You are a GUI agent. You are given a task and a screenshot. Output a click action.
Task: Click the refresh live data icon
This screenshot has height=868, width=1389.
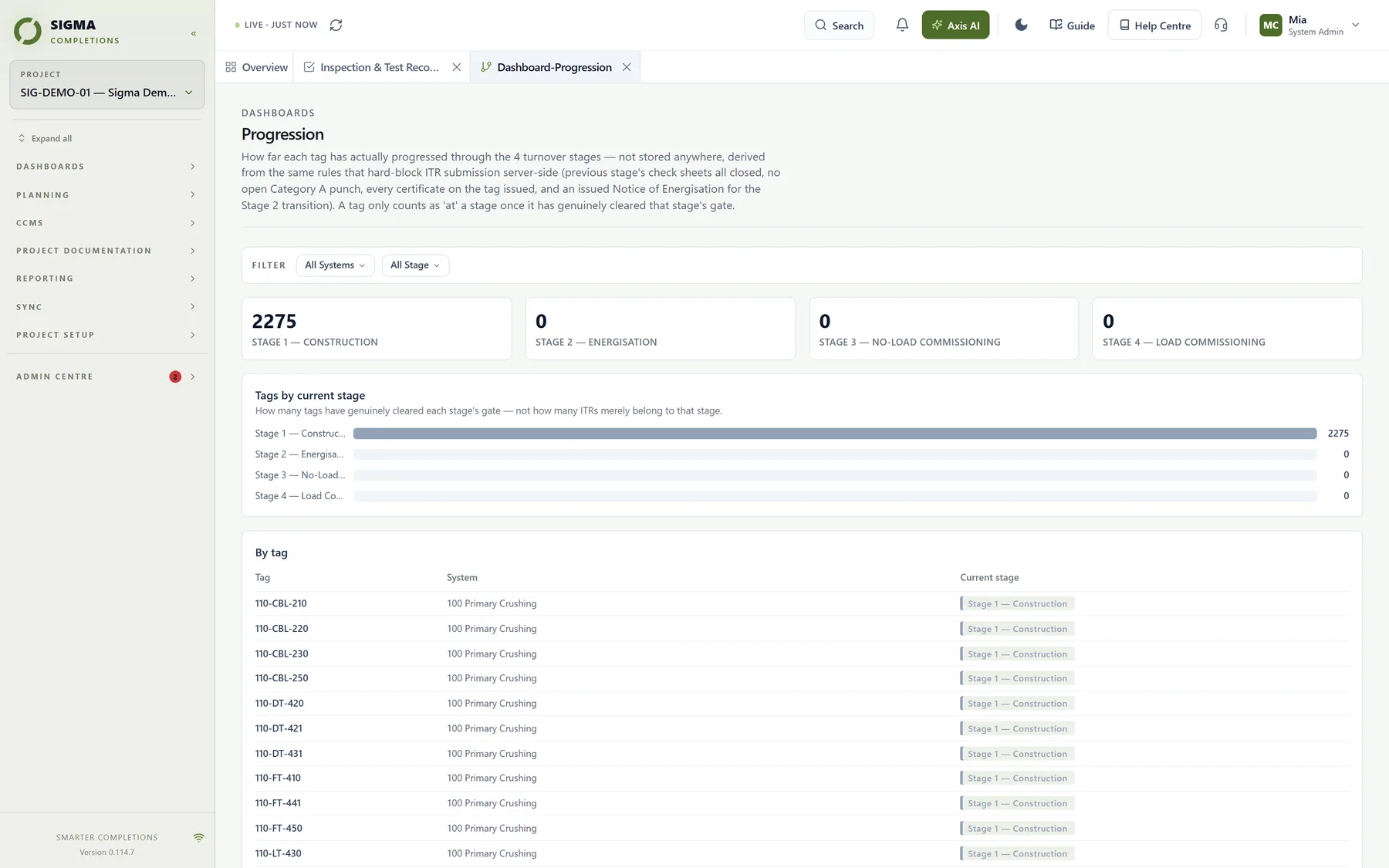tap(336, 25)
